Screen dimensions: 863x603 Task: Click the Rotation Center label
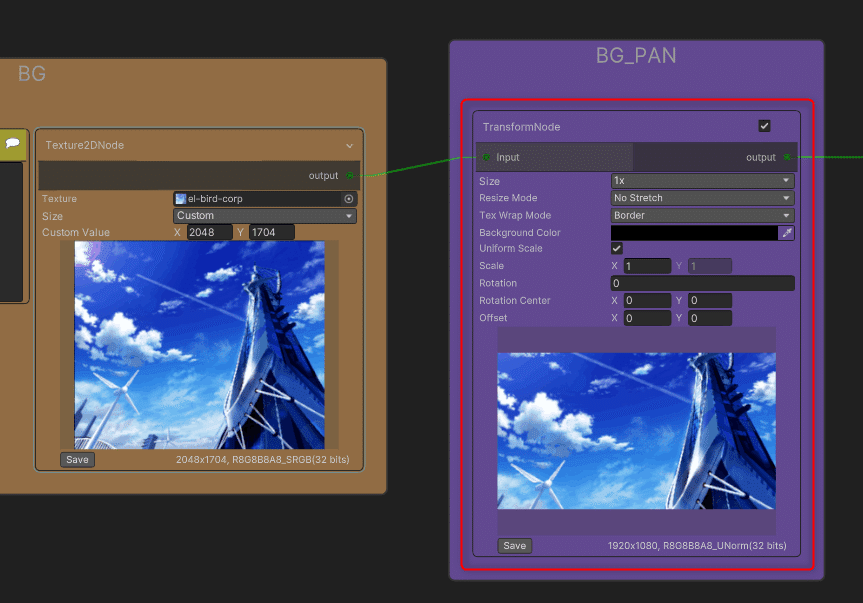515,300
